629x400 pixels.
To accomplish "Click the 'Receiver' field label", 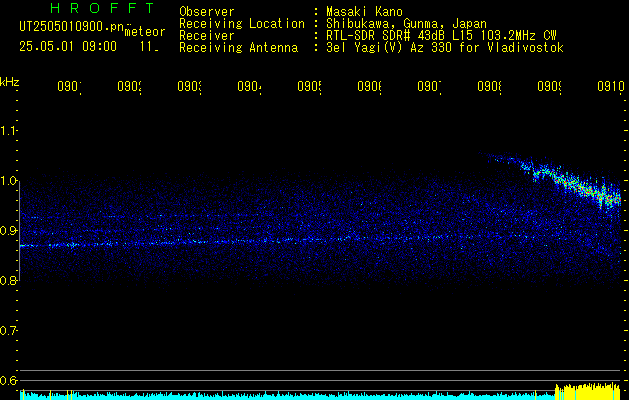I will [x=207, y=36].
